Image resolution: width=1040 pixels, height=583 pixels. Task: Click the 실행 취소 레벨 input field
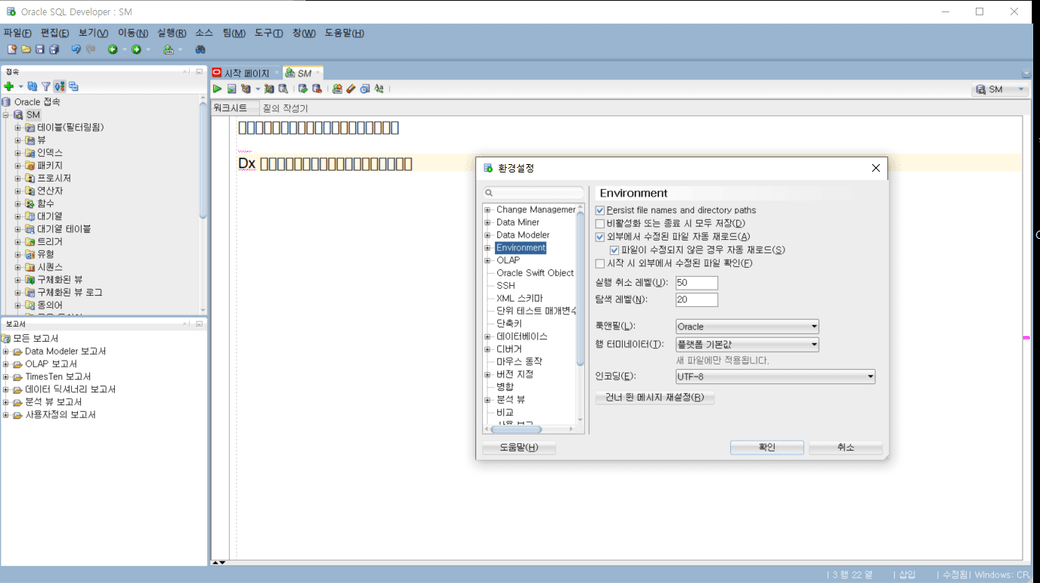point(696,283)
